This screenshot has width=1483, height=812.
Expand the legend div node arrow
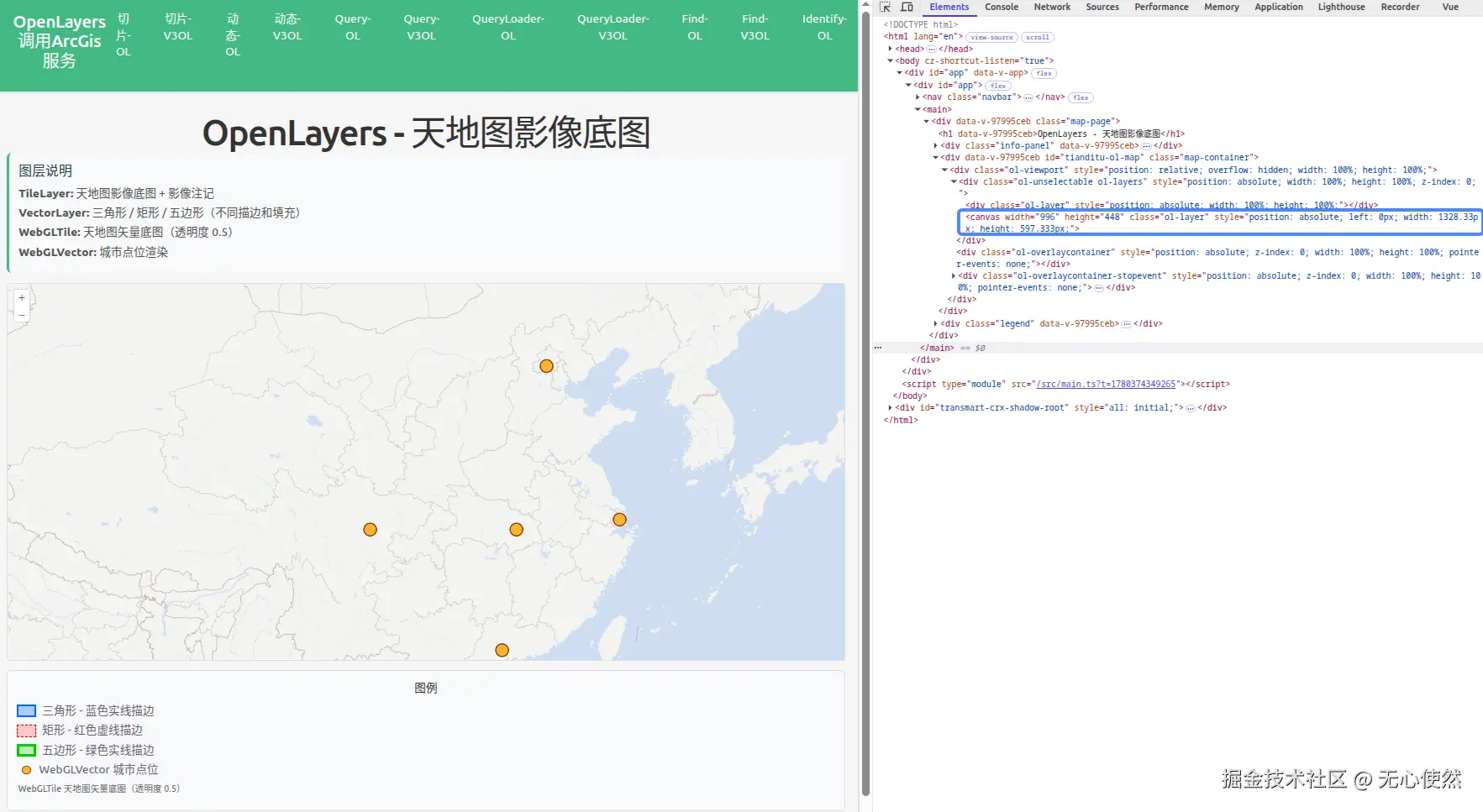coord(936,323)
